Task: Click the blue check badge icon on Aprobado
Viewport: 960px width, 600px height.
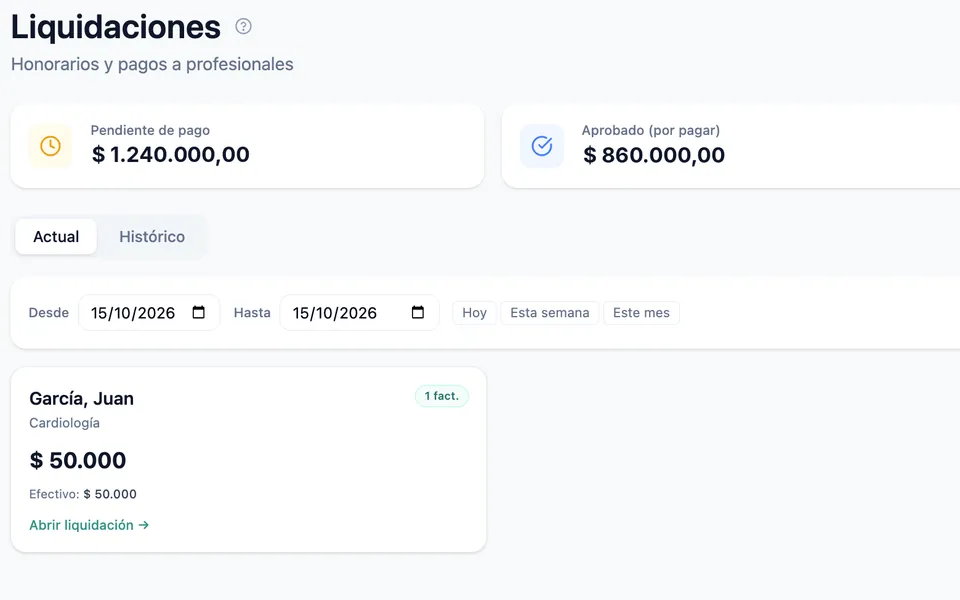Action: (542, 146)
